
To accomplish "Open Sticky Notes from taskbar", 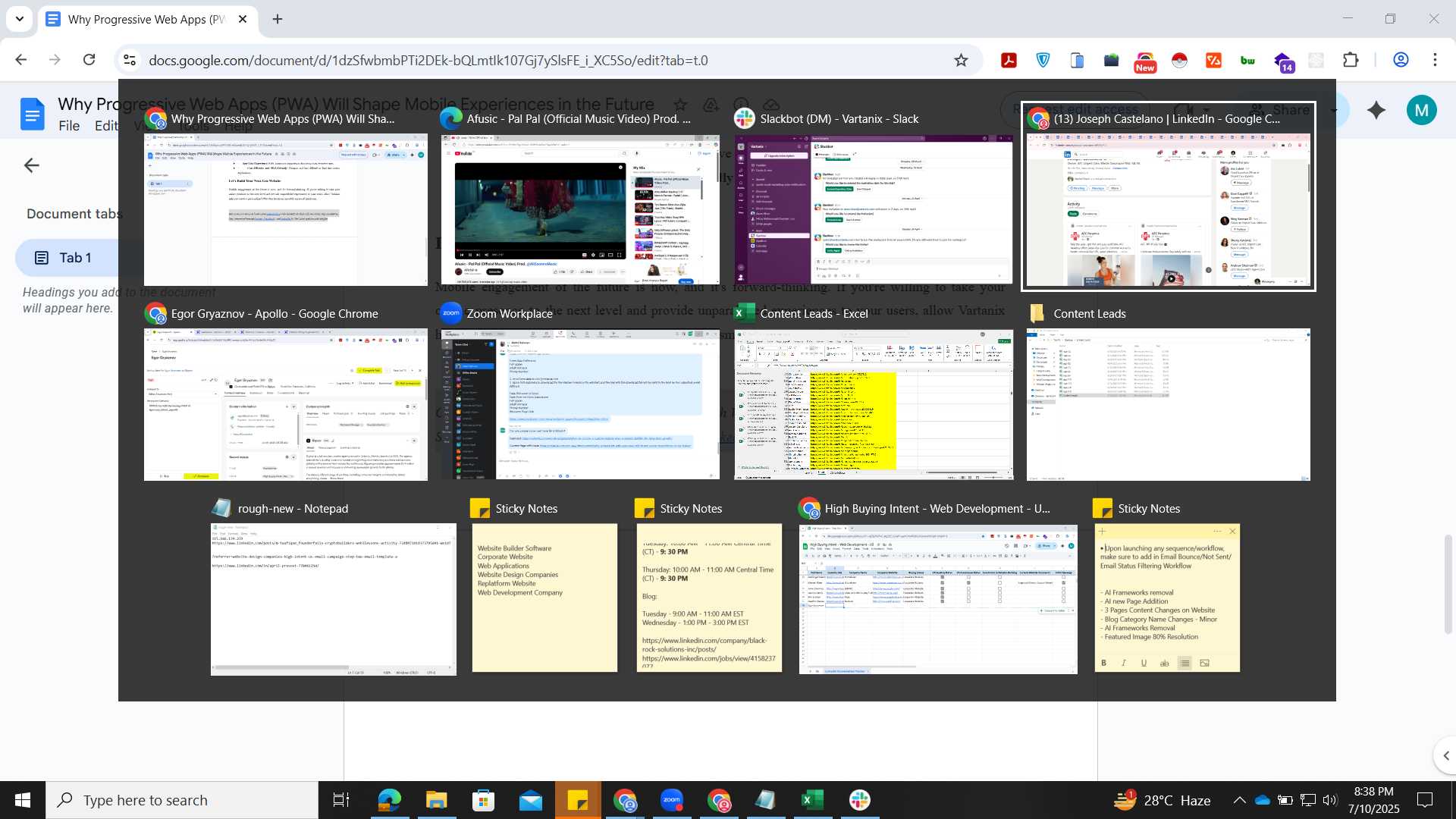I will tap(578, 800).
